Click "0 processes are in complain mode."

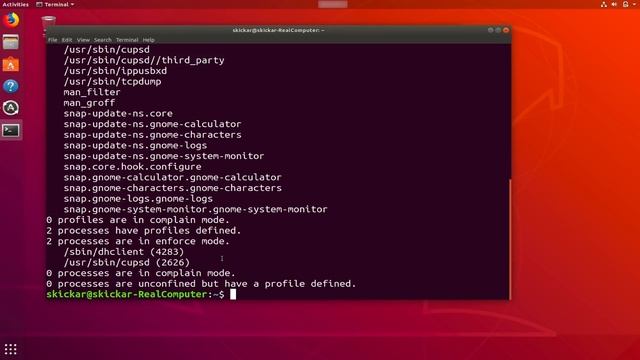[141, 273]
